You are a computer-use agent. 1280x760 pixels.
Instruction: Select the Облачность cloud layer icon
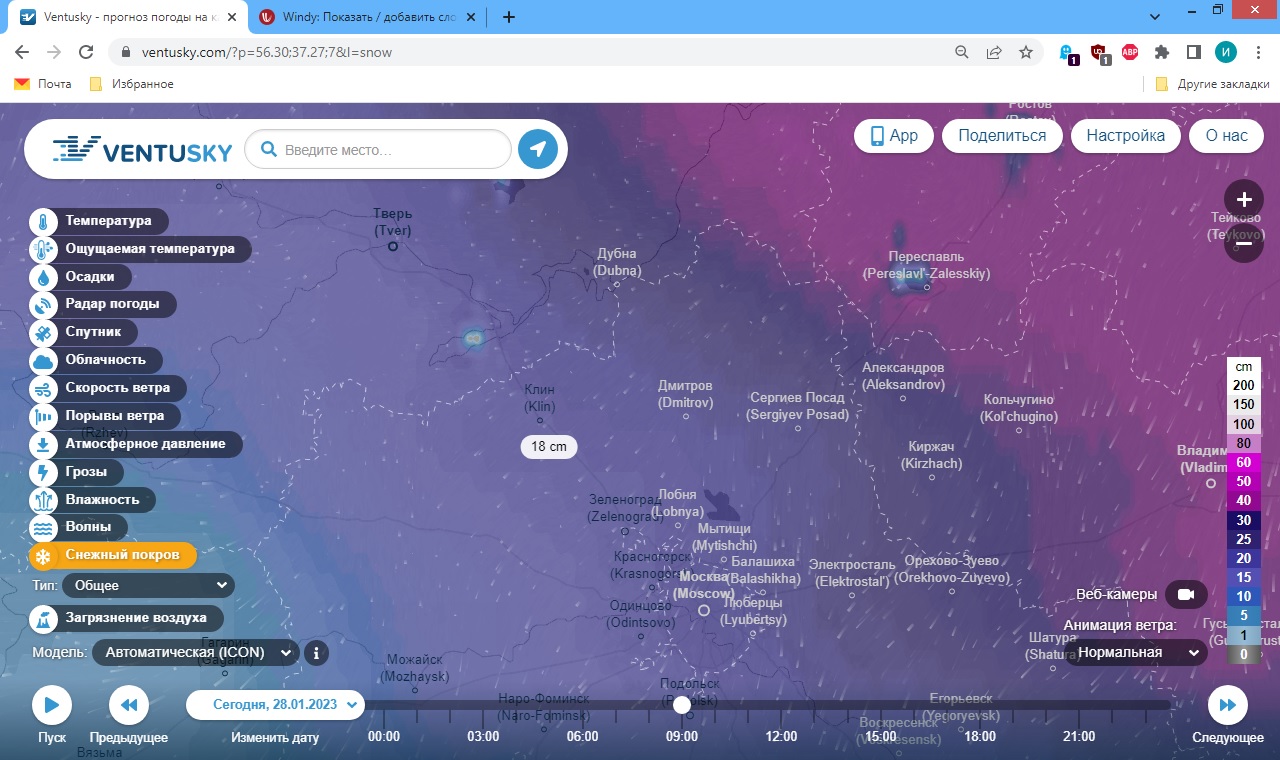pos(44,360)
